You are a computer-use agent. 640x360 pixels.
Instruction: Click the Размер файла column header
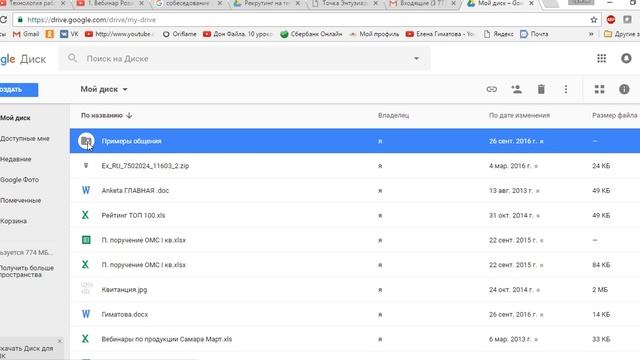click(x=614, y=116)
